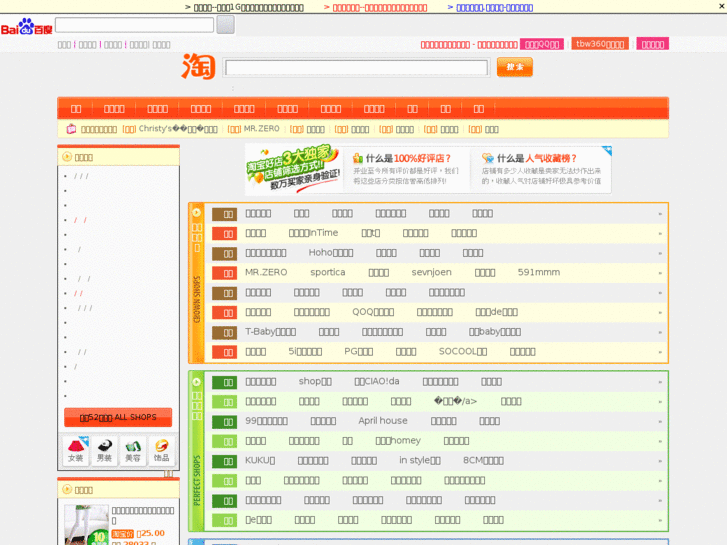Screen dimensions: 727x545
Task: Click the arrow icon in top sidebar panel header
Action: (x=67, y=157)
